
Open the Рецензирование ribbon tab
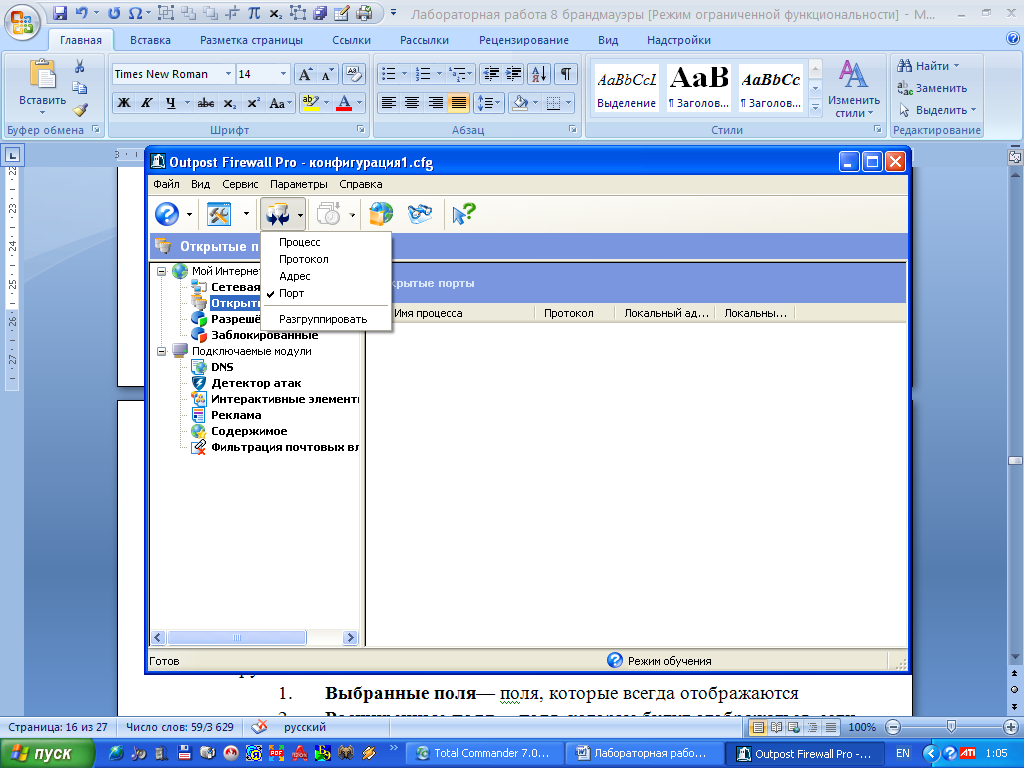coord(524,40)
